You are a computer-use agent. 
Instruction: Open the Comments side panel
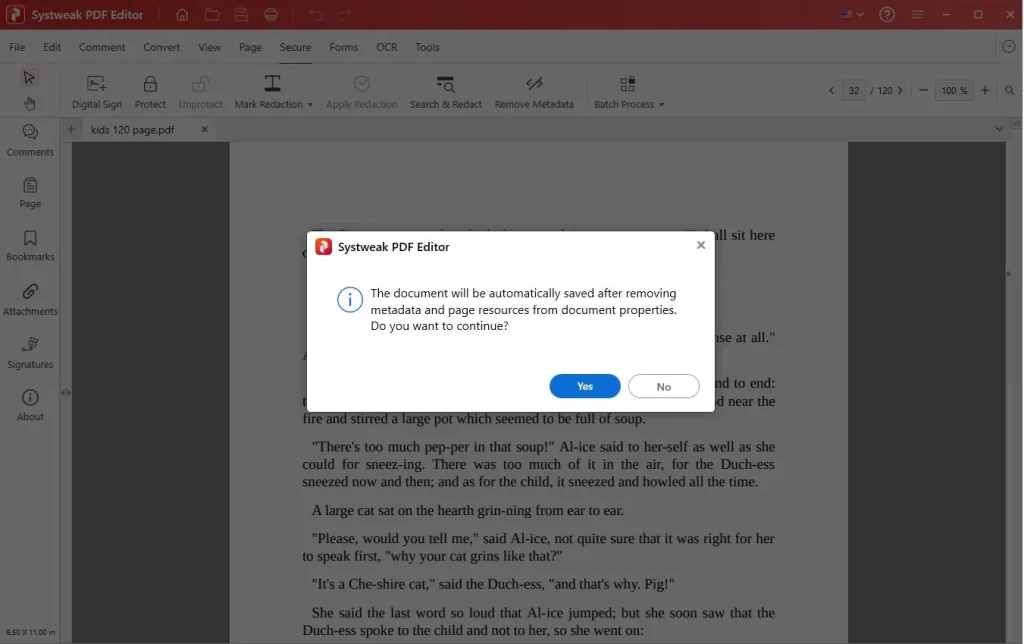tap(30, 140)
